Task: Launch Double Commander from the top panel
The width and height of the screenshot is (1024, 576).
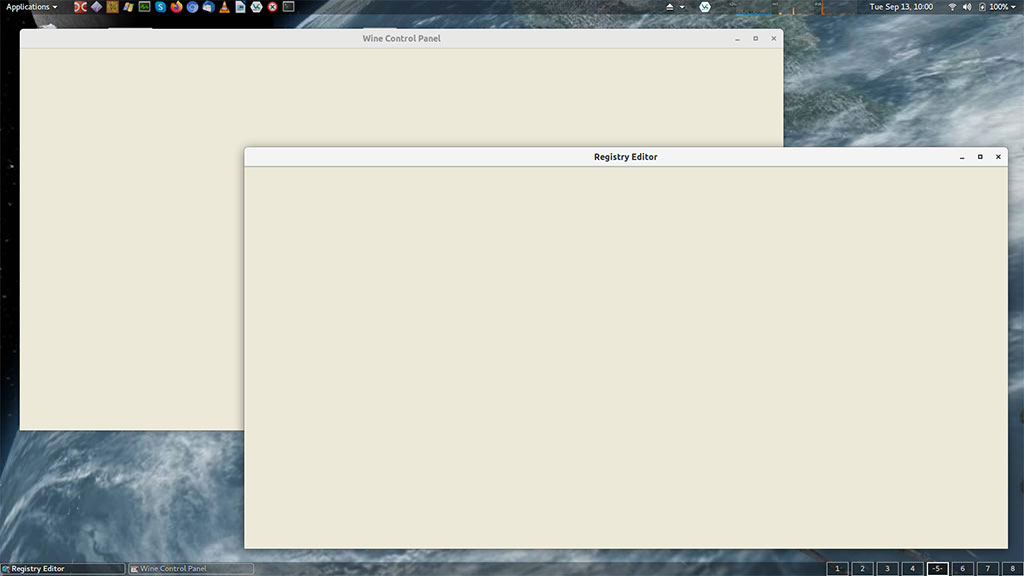Action: [80, 7]
